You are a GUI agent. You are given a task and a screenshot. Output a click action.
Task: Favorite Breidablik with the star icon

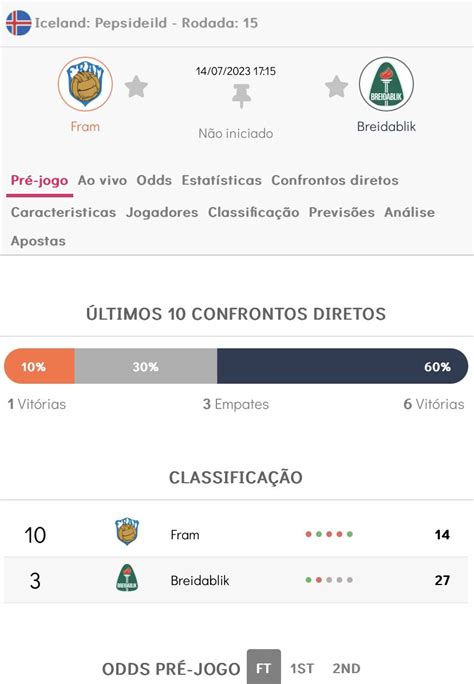click(337, 86)
